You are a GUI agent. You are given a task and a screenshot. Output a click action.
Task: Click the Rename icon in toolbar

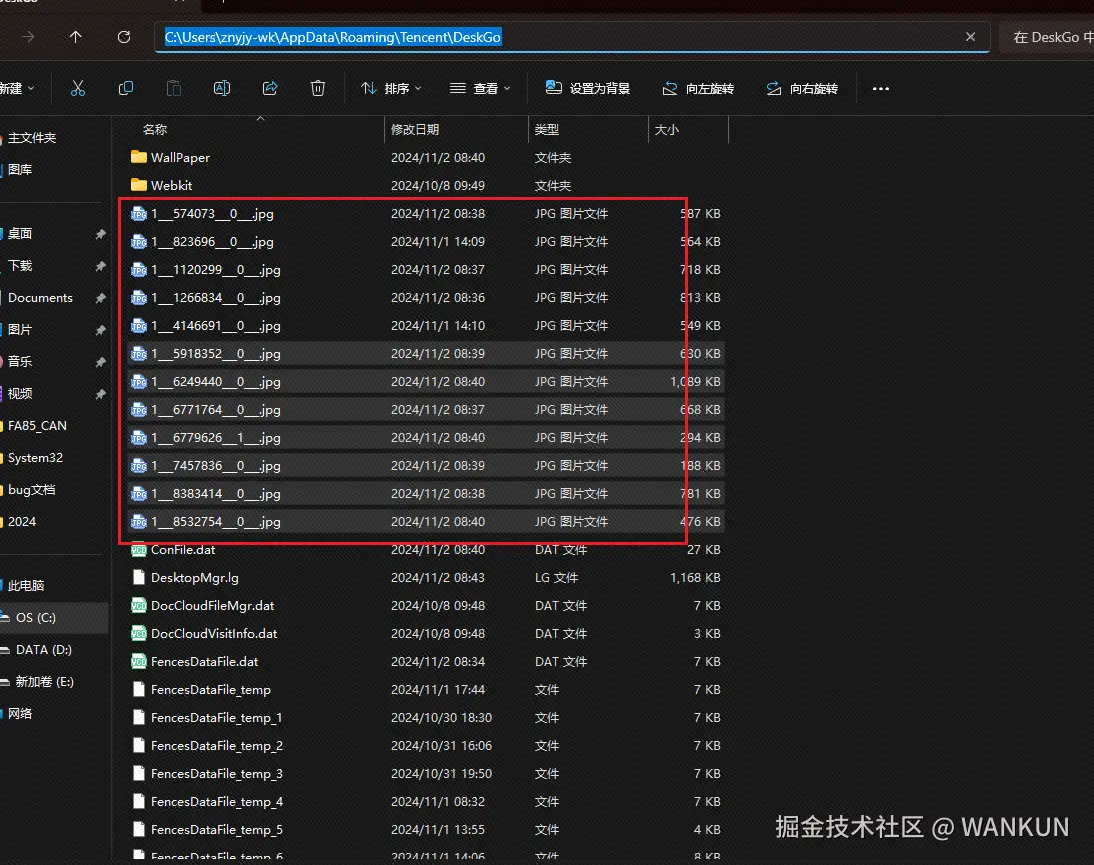click(222, 89)
